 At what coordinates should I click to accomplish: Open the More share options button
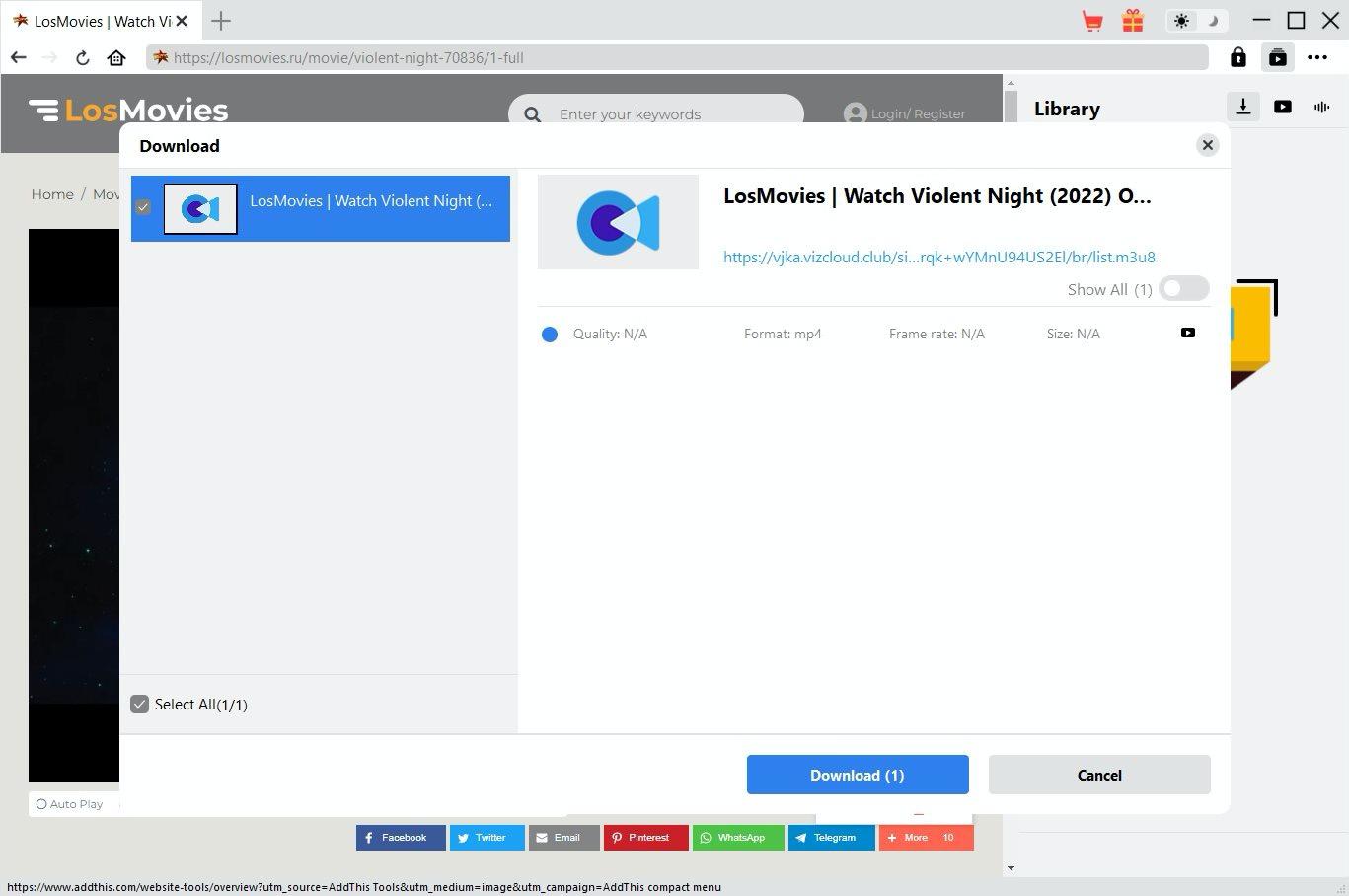[927, 838]
